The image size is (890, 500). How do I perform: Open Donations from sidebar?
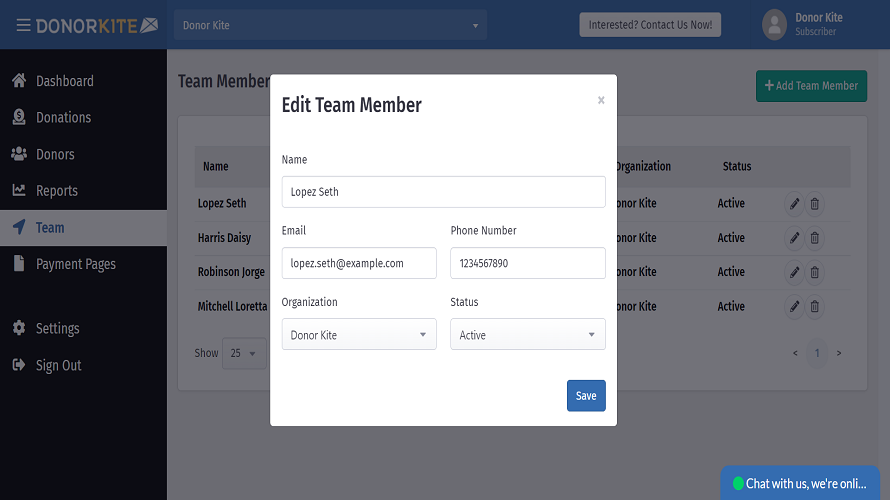[63, 117]
